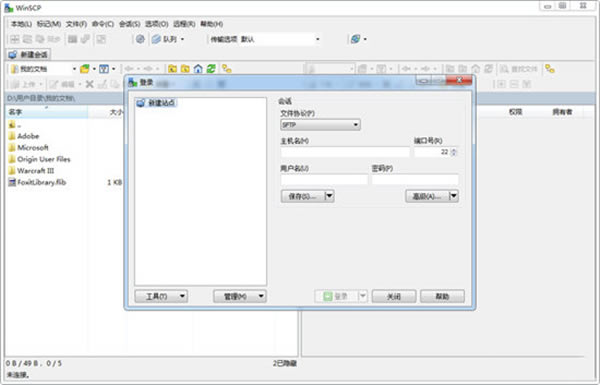The height and width of the screenshot is (385, 600).
Task: Go to the root directory in the left panel
Action: click(185, 69)
